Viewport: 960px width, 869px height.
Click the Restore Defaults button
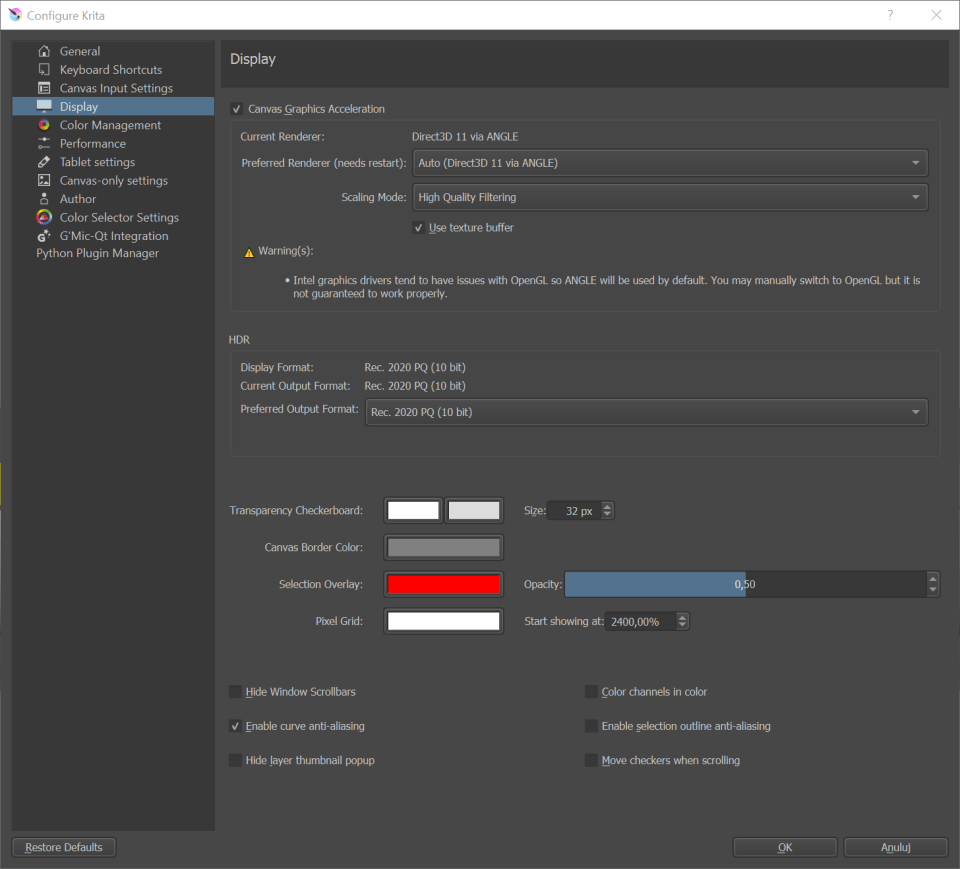63,846
